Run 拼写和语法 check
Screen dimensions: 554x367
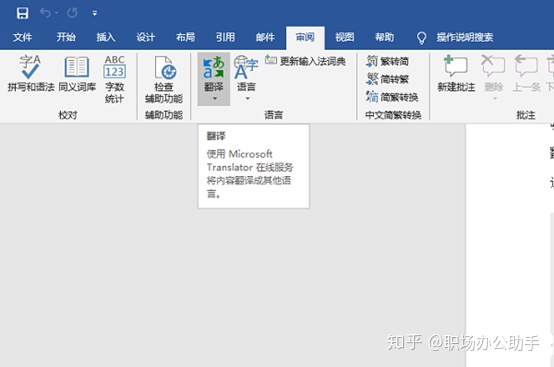pos(31,73)
